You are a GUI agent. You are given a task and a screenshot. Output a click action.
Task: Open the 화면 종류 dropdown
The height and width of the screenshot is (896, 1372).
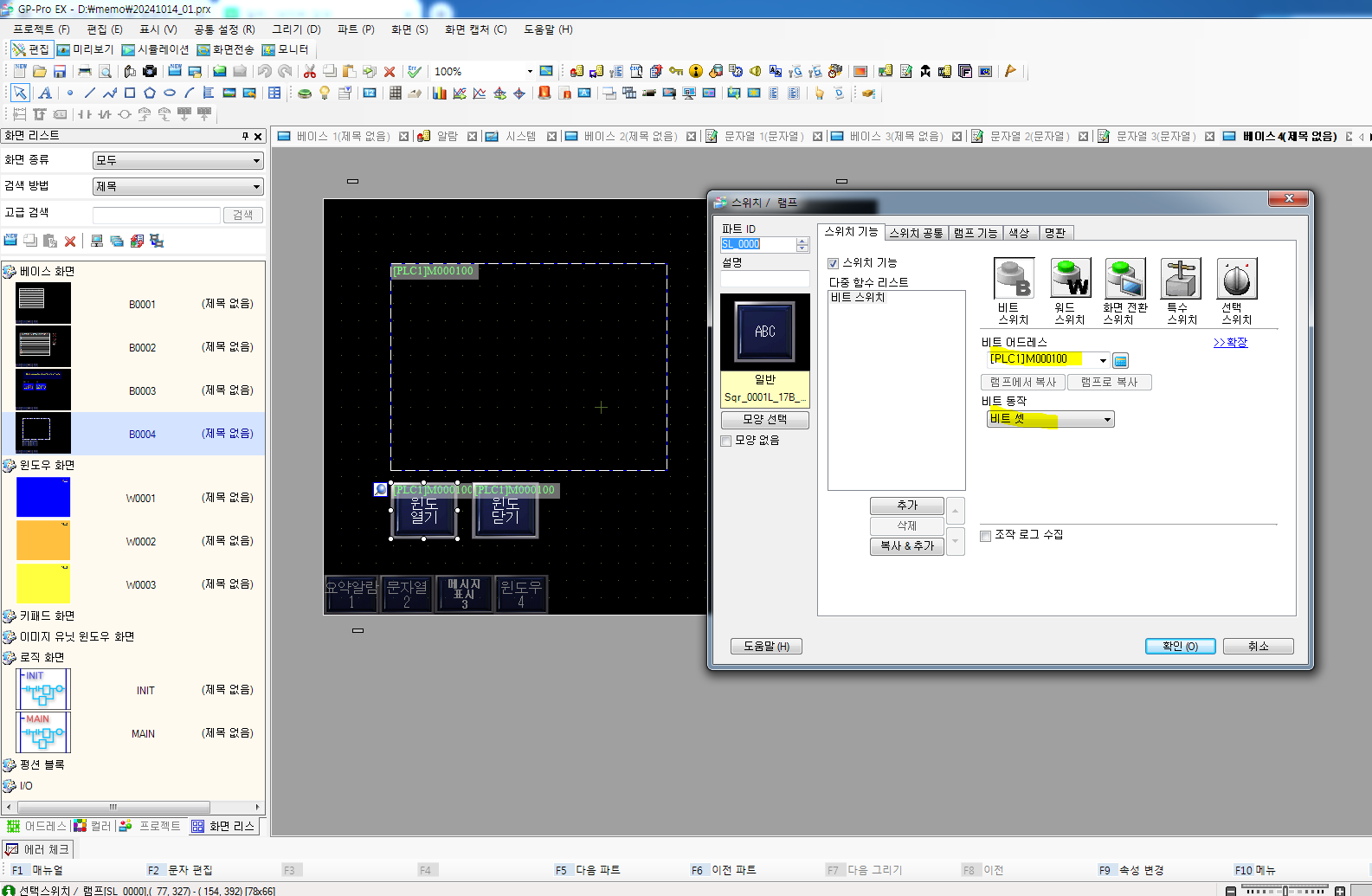point(177,160)
